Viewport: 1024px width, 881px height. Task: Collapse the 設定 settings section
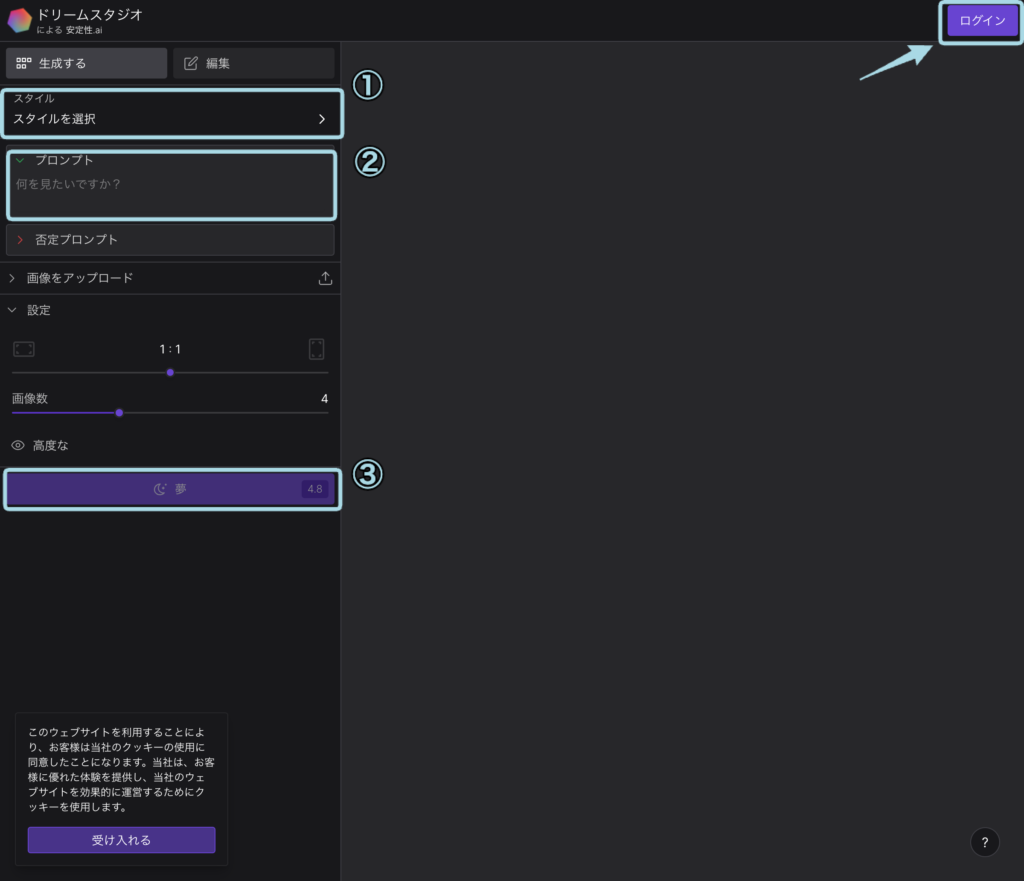(x=13, y=310)
